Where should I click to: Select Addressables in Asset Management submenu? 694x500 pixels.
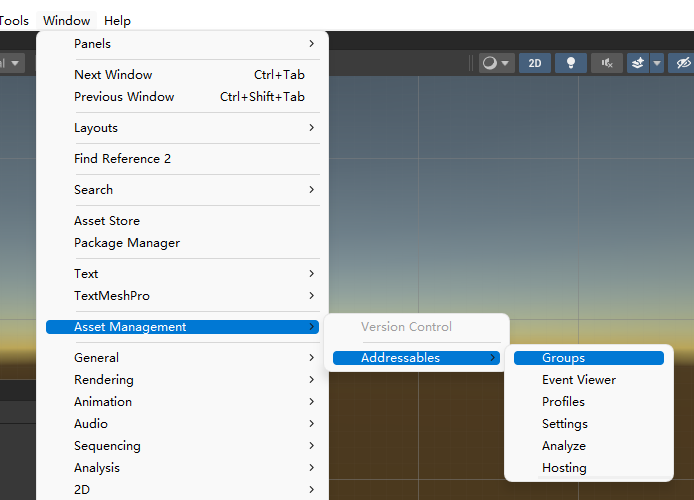(x=416, y=358)
